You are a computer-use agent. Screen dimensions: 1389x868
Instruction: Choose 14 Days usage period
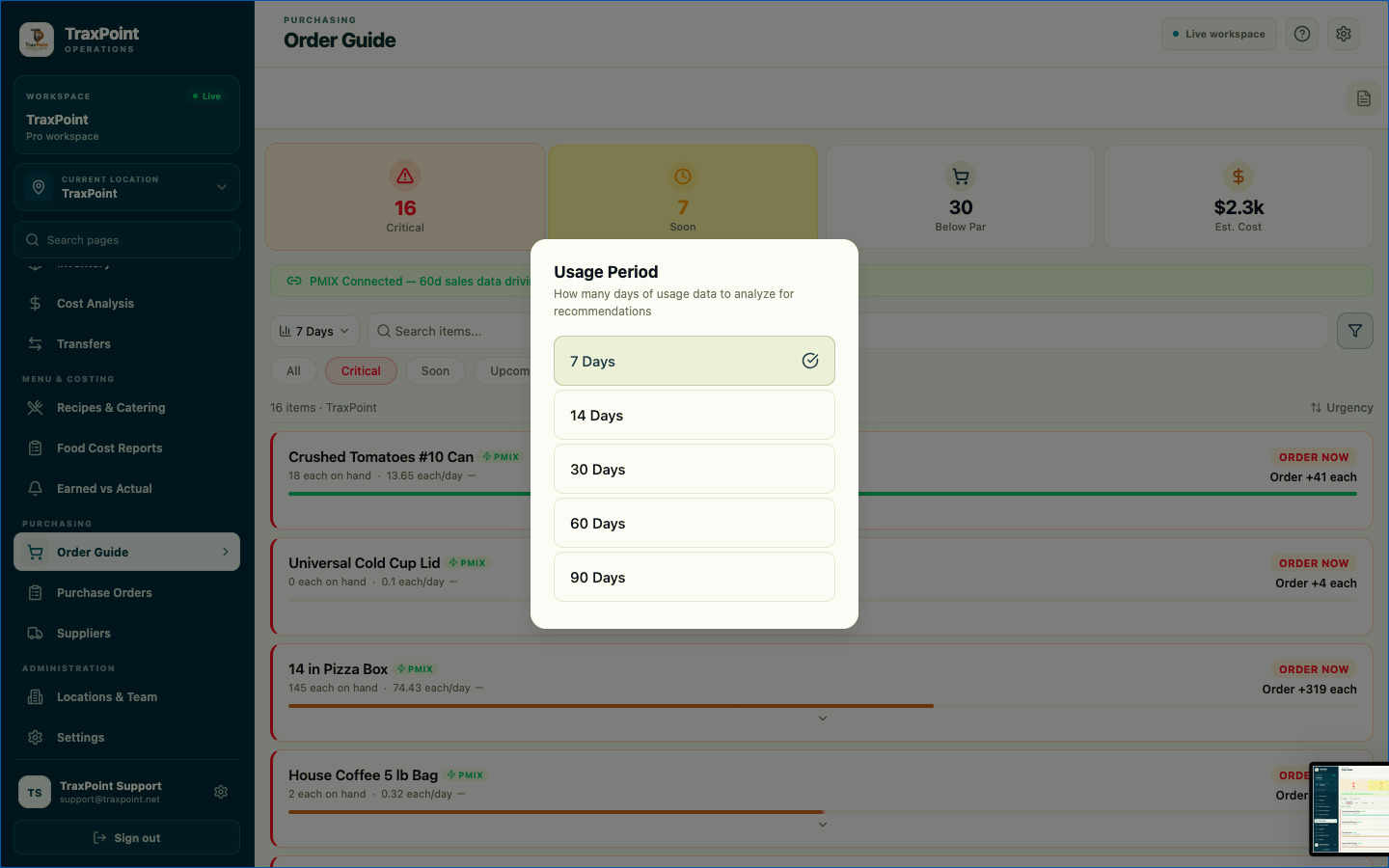[x=694, y=415]
